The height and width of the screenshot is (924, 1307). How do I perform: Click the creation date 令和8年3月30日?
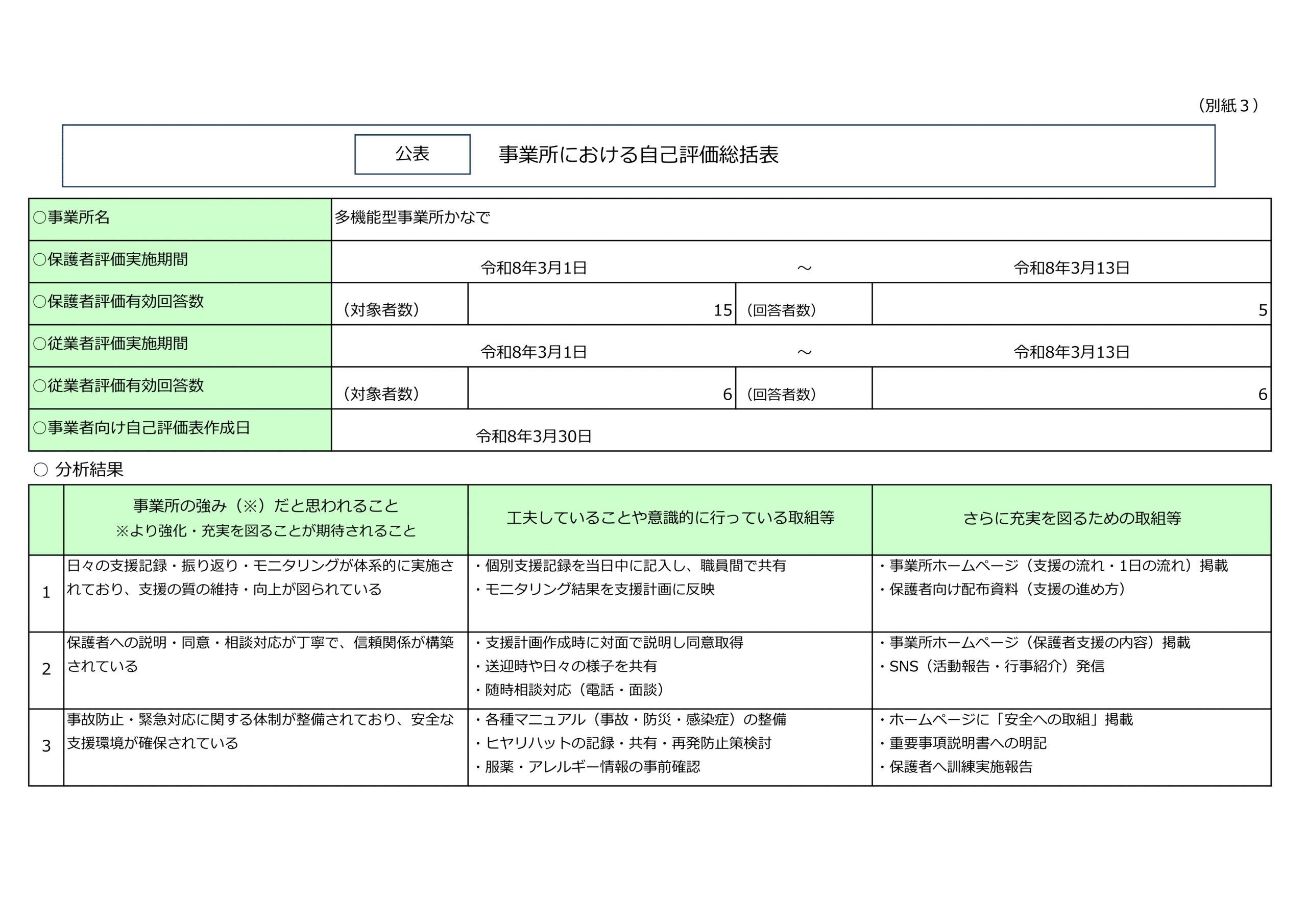tap(534, 436)
